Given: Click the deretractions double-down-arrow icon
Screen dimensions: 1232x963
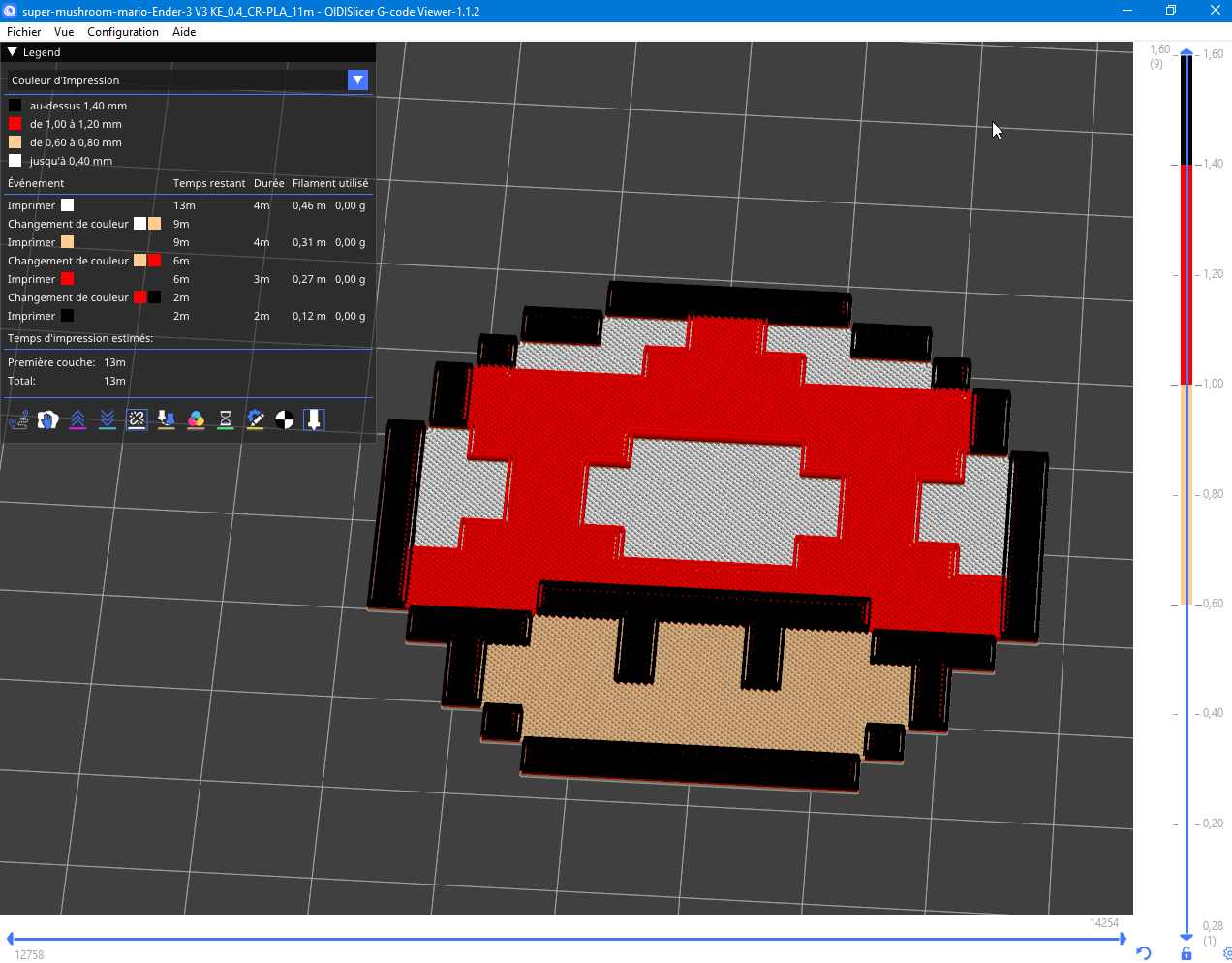Looking at the screenshot, I should pos(108,419).
